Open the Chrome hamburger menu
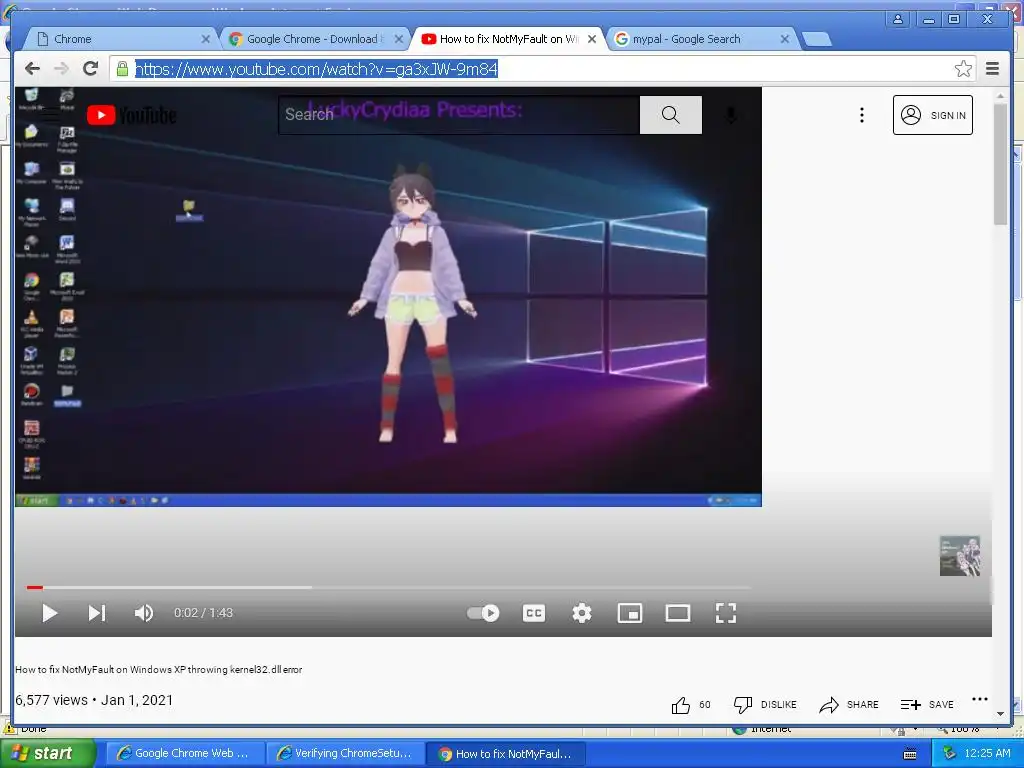The height and width of the screenshot is (768, 1024). [x=992, y=69]
